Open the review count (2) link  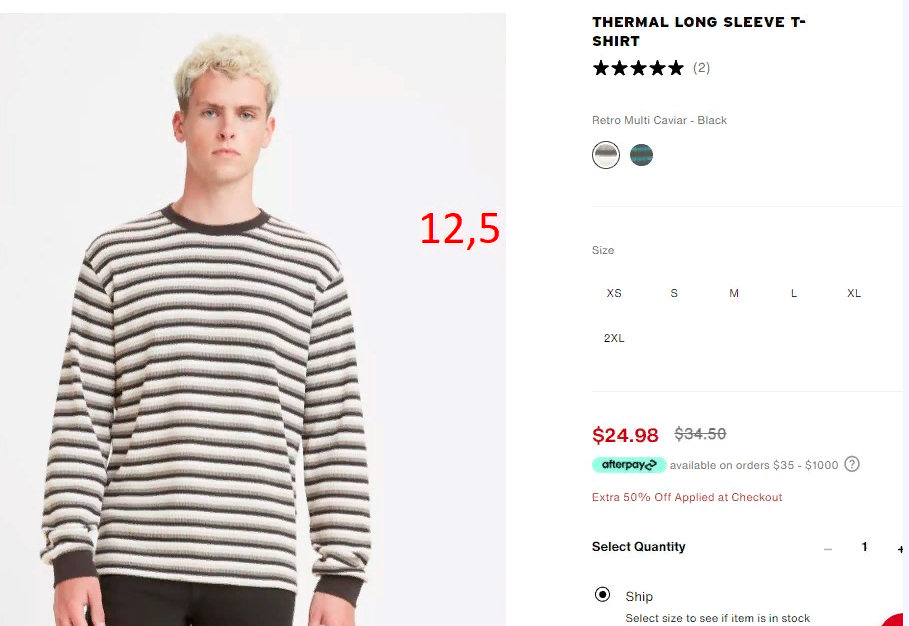pyautogui.click(x=701, y=68)
